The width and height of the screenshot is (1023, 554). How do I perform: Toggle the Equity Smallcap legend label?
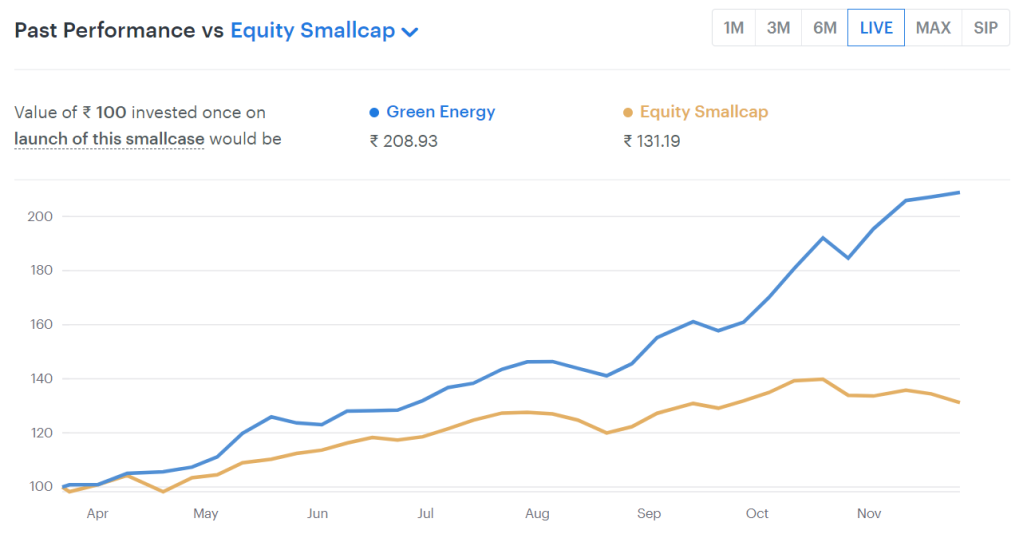pyautogui.click(x=704, y=112)
